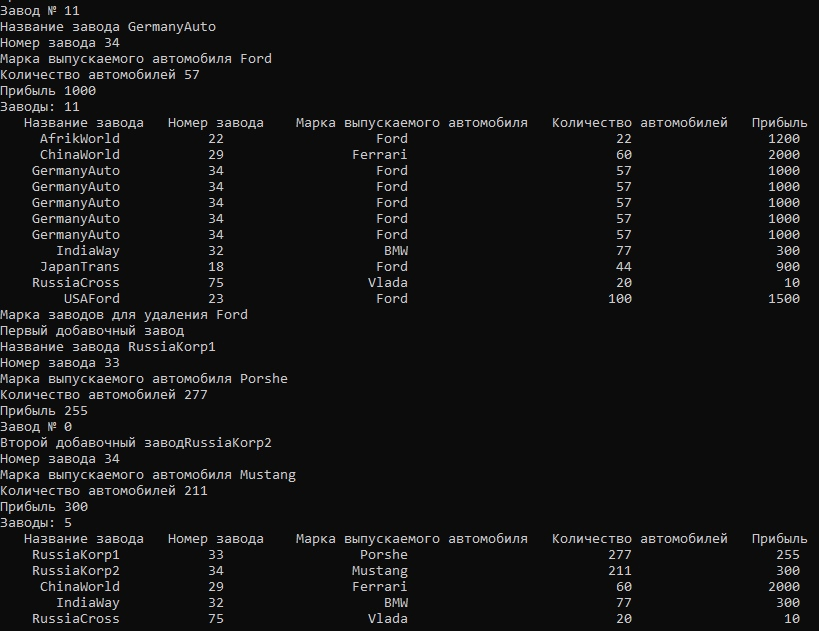Click the line "Прибыль 1000"
The width and height of the screenshot is (819, 631).
(x=48, y=91)
